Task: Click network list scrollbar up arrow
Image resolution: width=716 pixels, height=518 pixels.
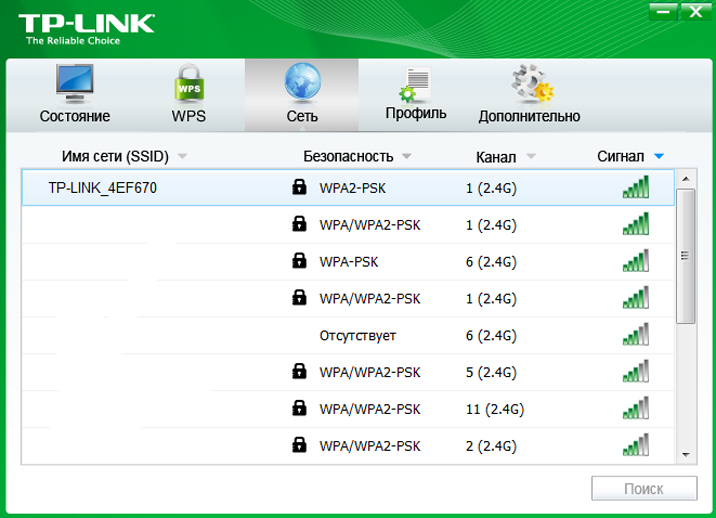Action: pyautogui.click(x=686, y=179)
